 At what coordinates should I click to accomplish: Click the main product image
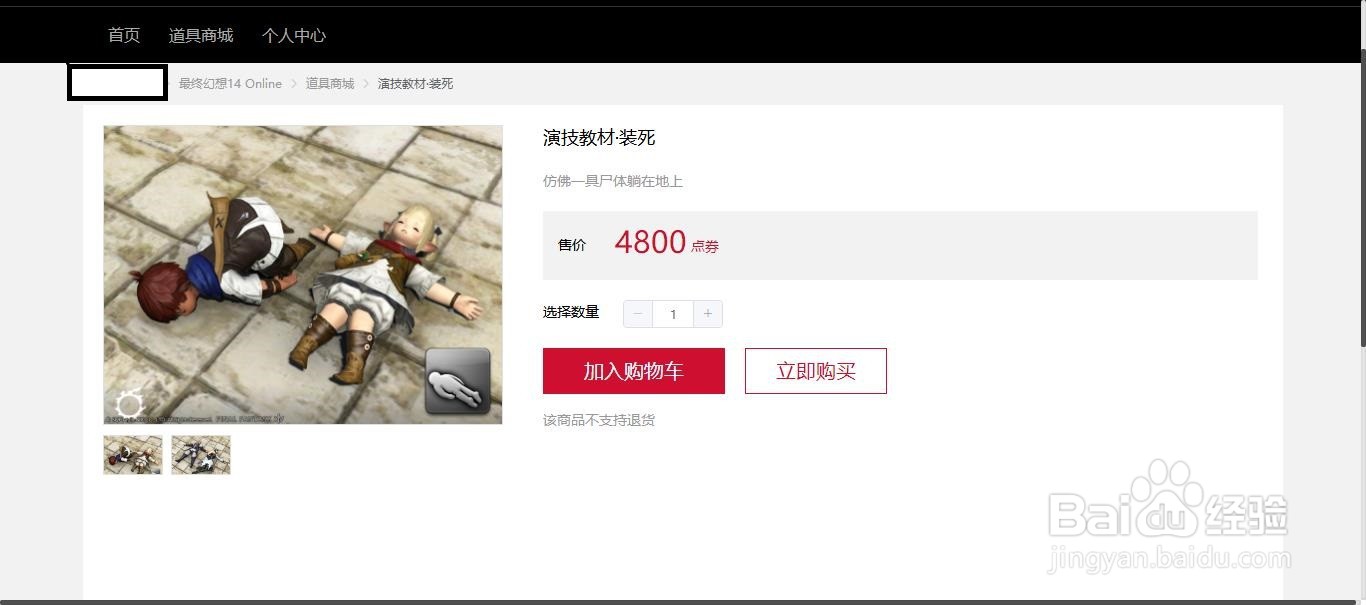tap(303, 275)
